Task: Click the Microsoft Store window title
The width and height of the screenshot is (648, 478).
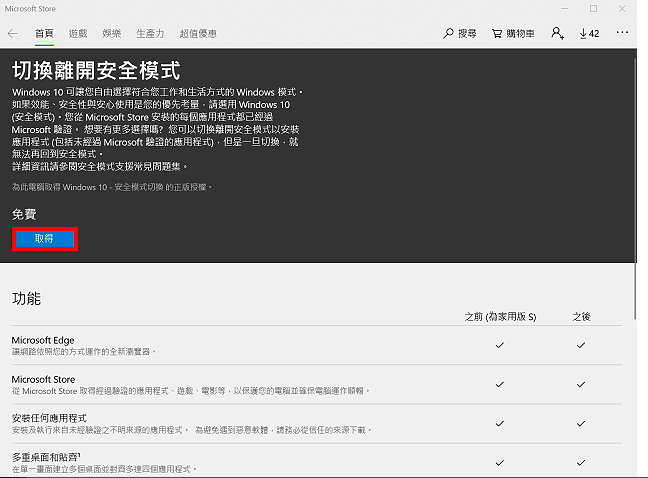Action: [30, 9]
